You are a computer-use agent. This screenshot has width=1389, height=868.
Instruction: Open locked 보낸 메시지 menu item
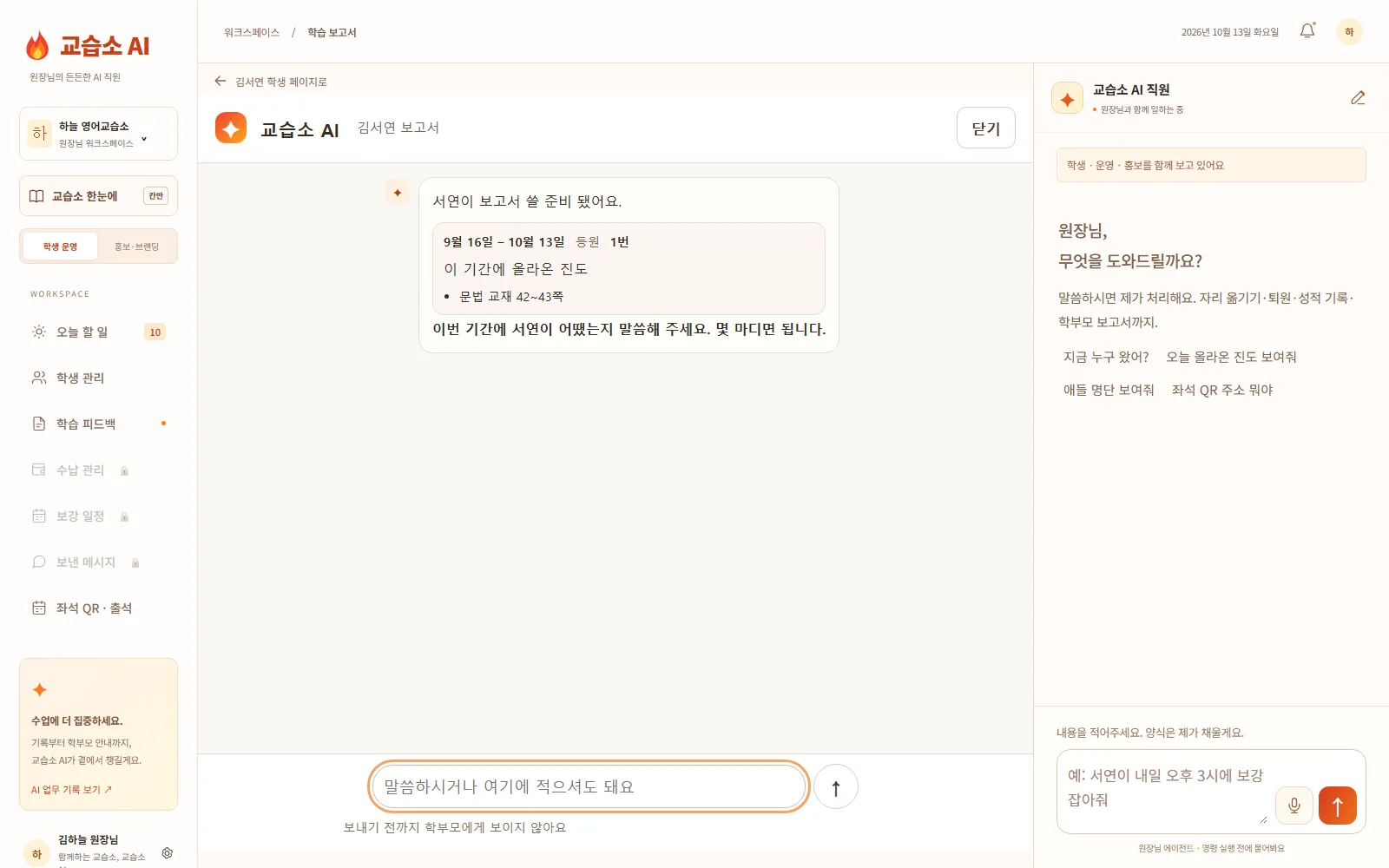(x=98, y=562)
